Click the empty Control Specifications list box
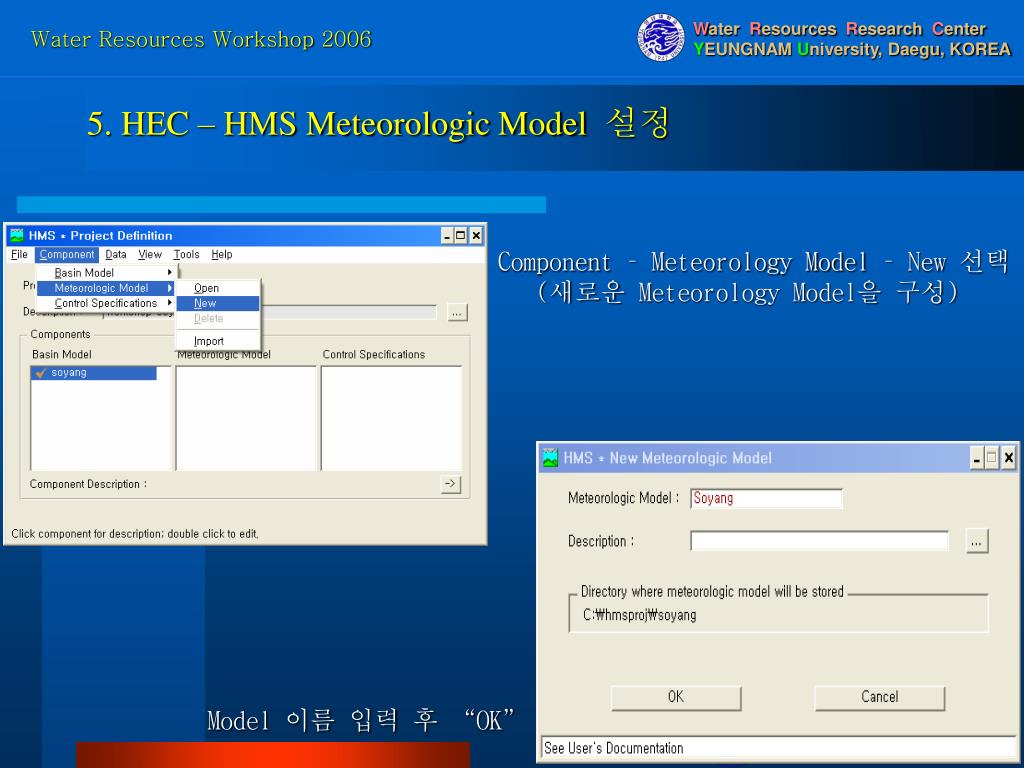This screenshot has height=768, width=1024. [391, 418]
